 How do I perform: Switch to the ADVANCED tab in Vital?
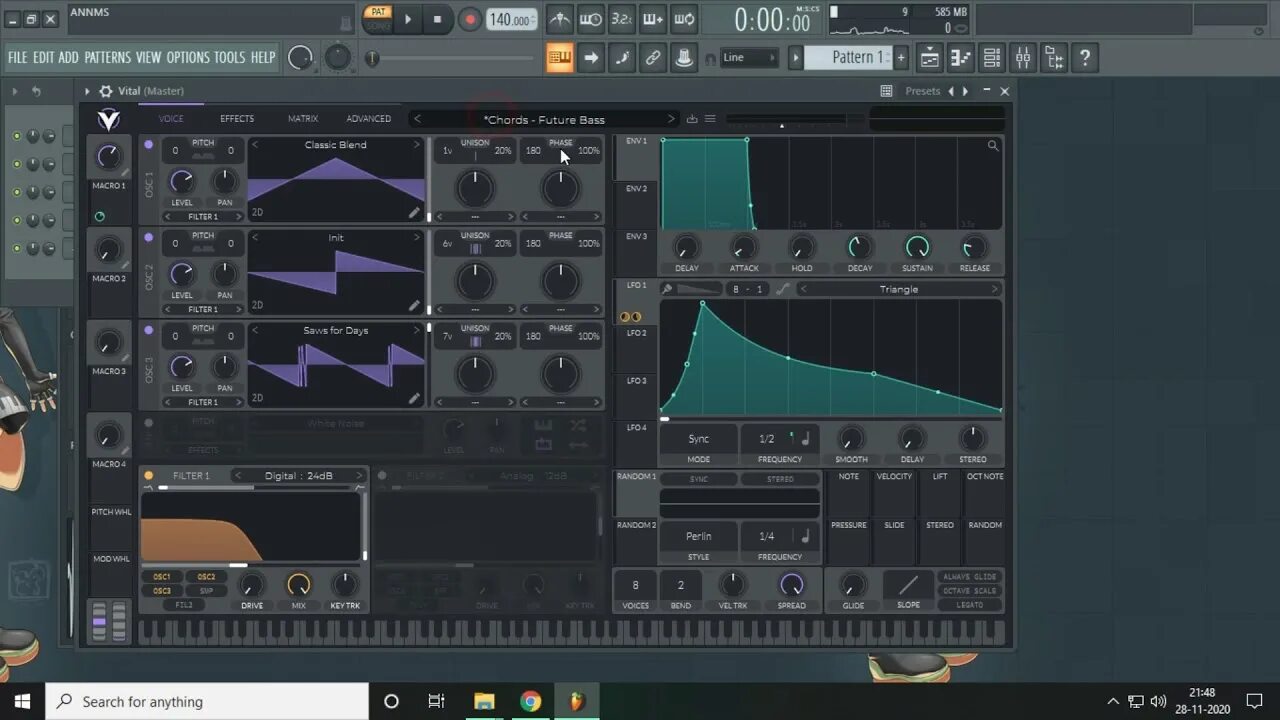coord(369,119)
